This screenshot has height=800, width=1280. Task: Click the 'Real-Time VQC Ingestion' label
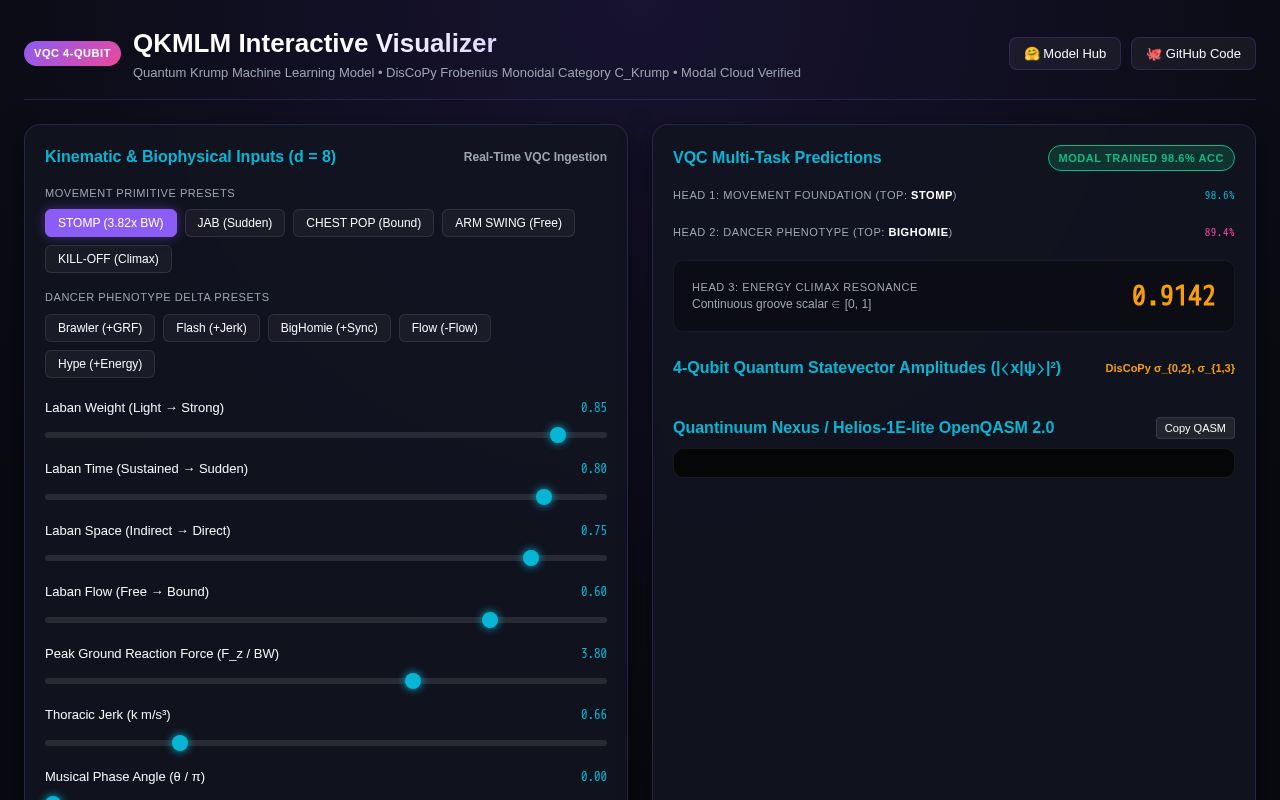[535, 157]
